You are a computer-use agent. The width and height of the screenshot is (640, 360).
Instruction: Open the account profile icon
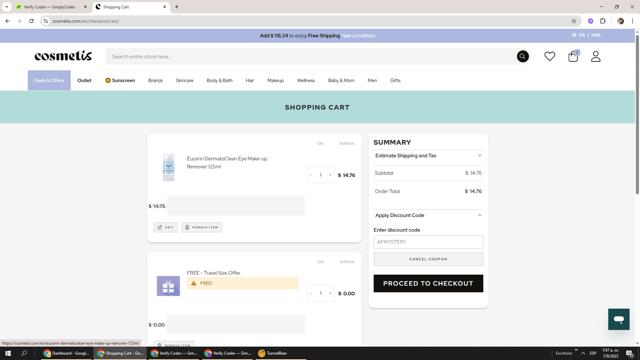[x=596, y=56]
